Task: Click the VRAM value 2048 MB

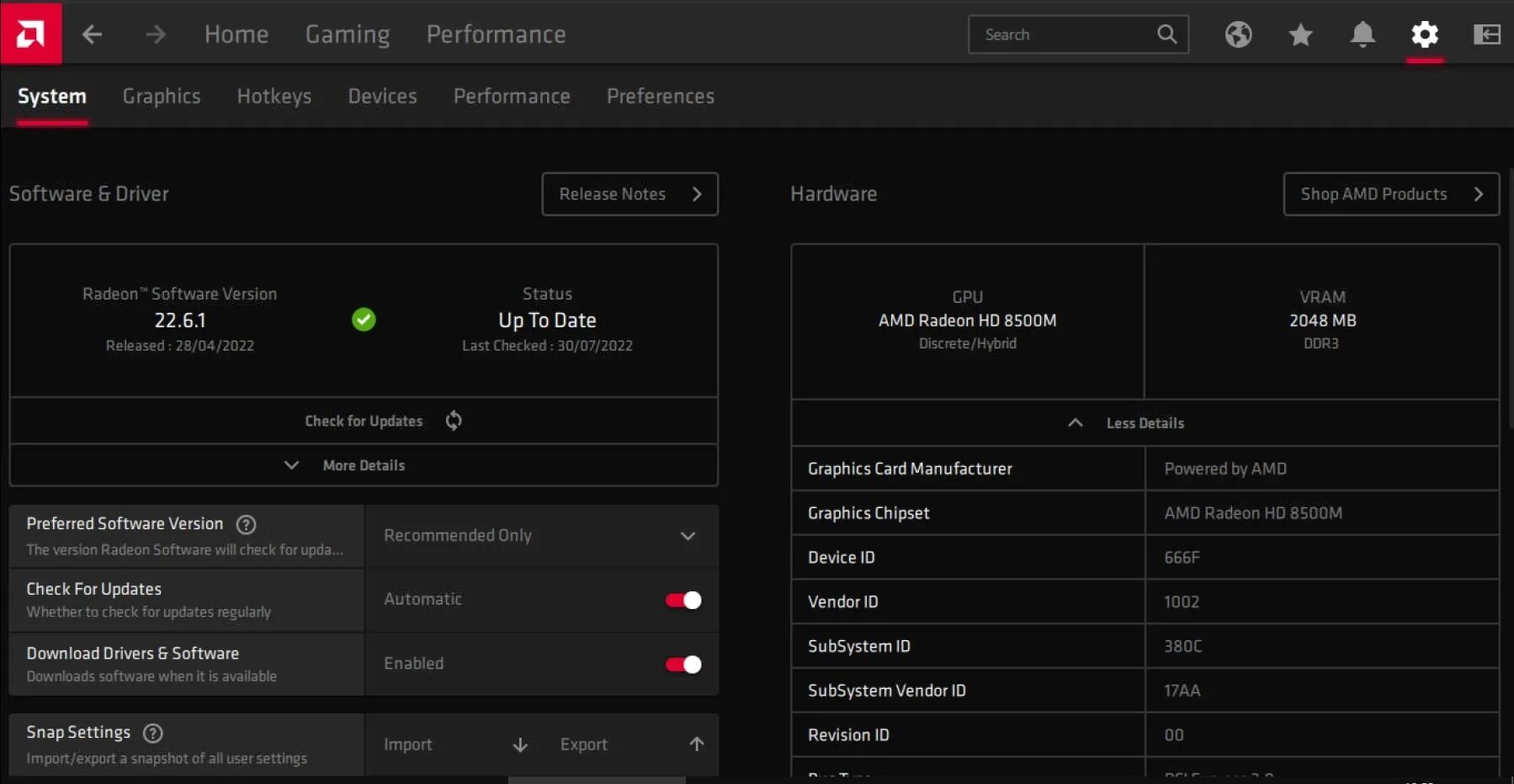Action: 1322,320
